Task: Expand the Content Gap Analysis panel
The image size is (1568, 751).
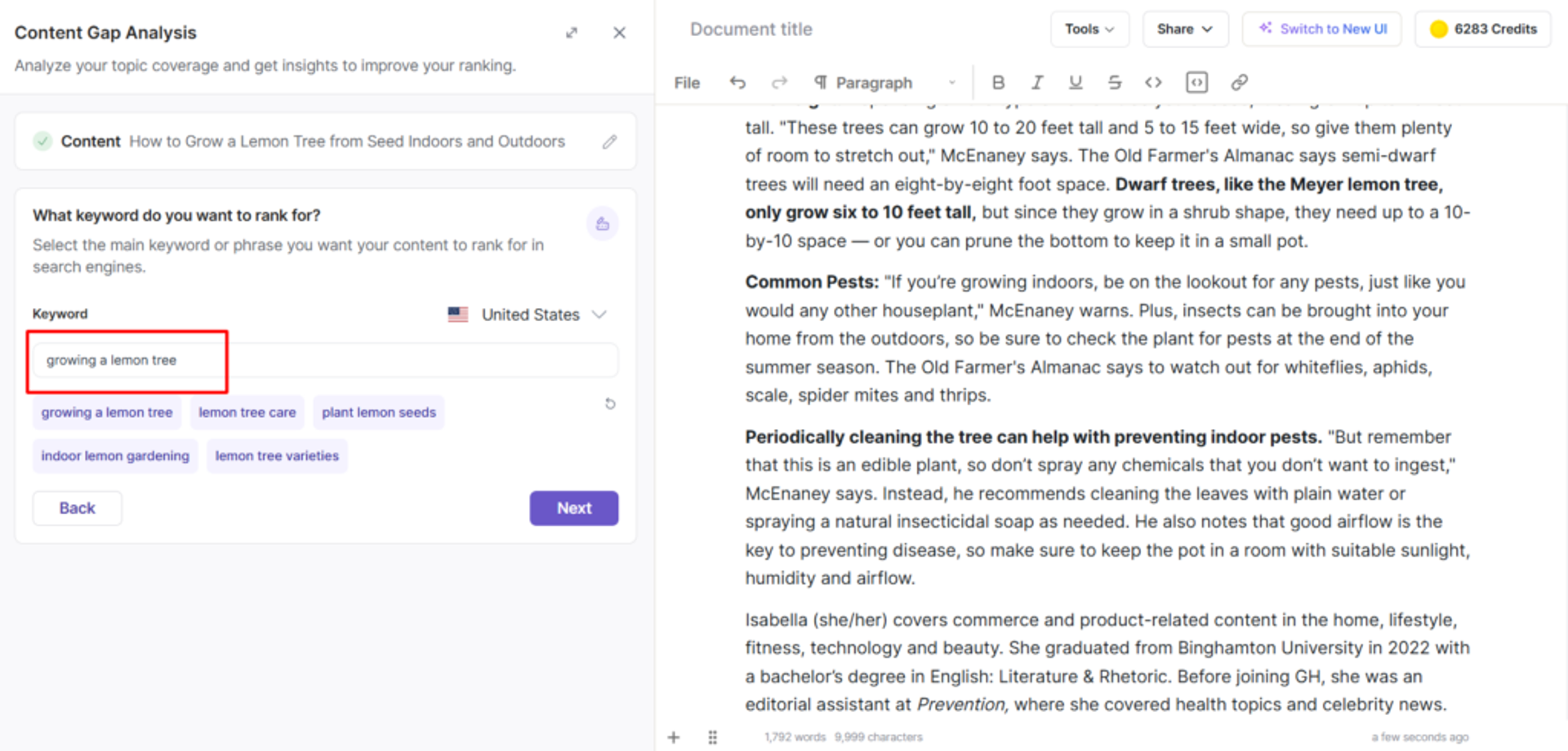Action: coord(572,33)
